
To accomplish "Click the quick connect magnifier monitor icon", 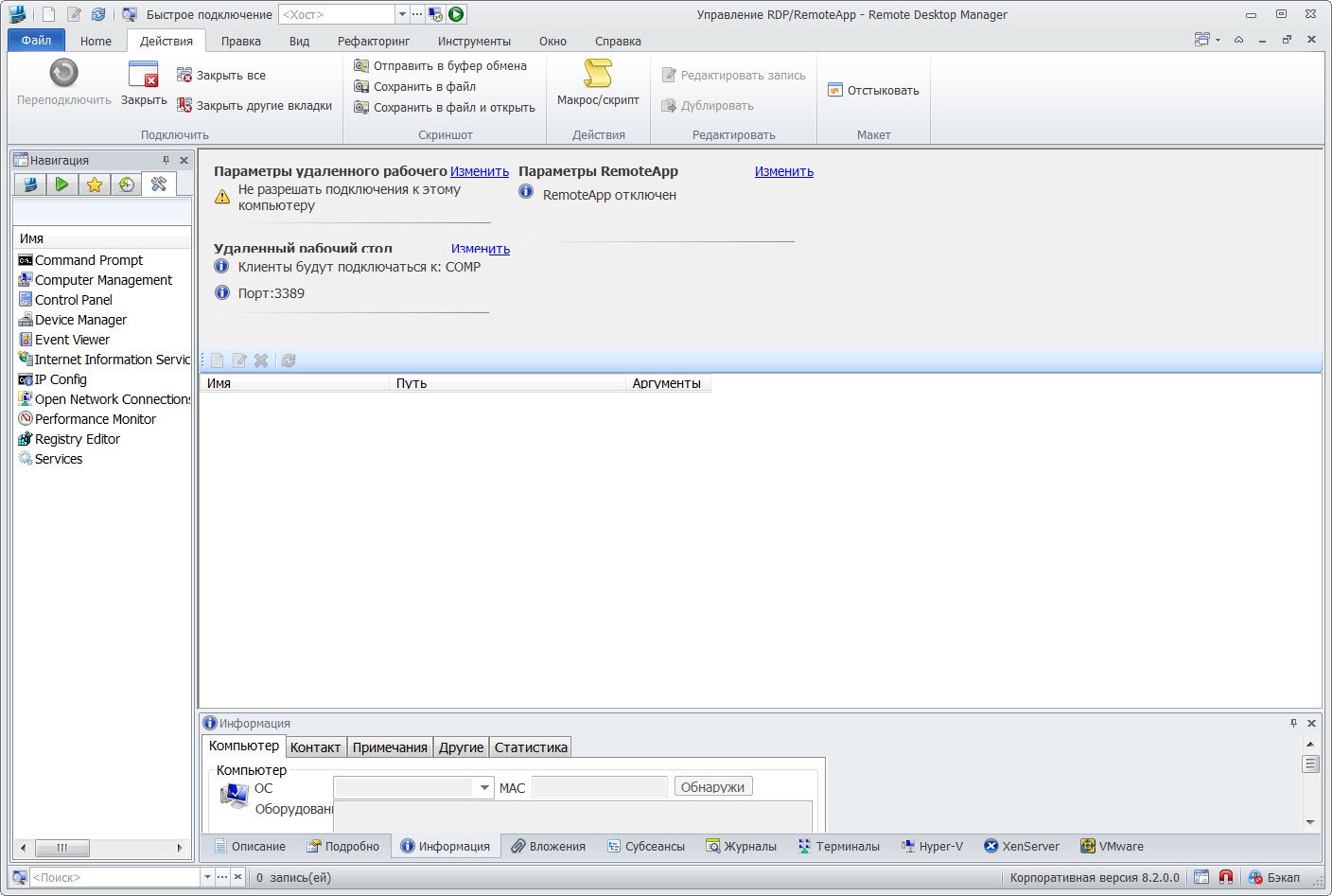I will 130,14.
